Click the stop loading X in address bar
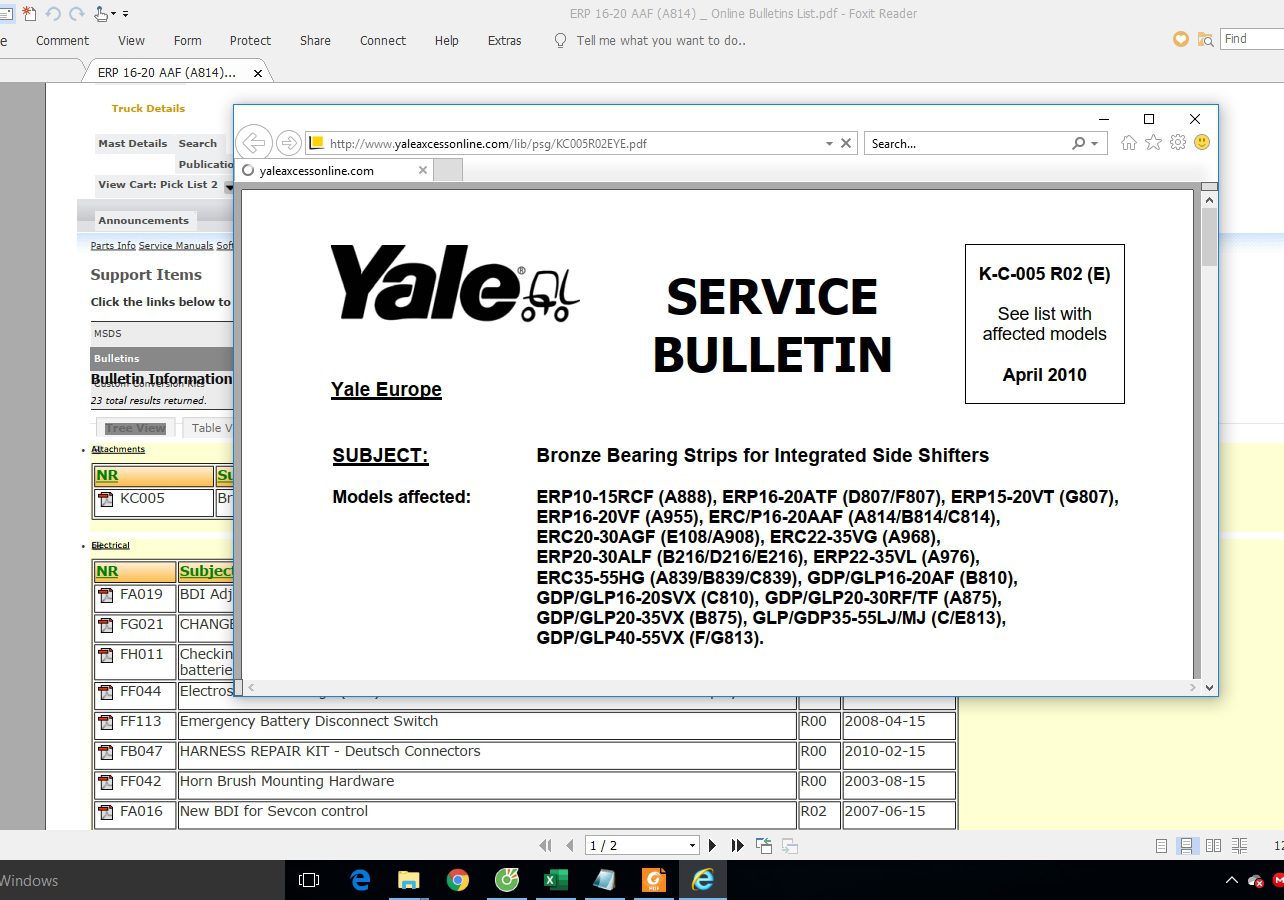The image size is (1284, 900). (846, 143)
